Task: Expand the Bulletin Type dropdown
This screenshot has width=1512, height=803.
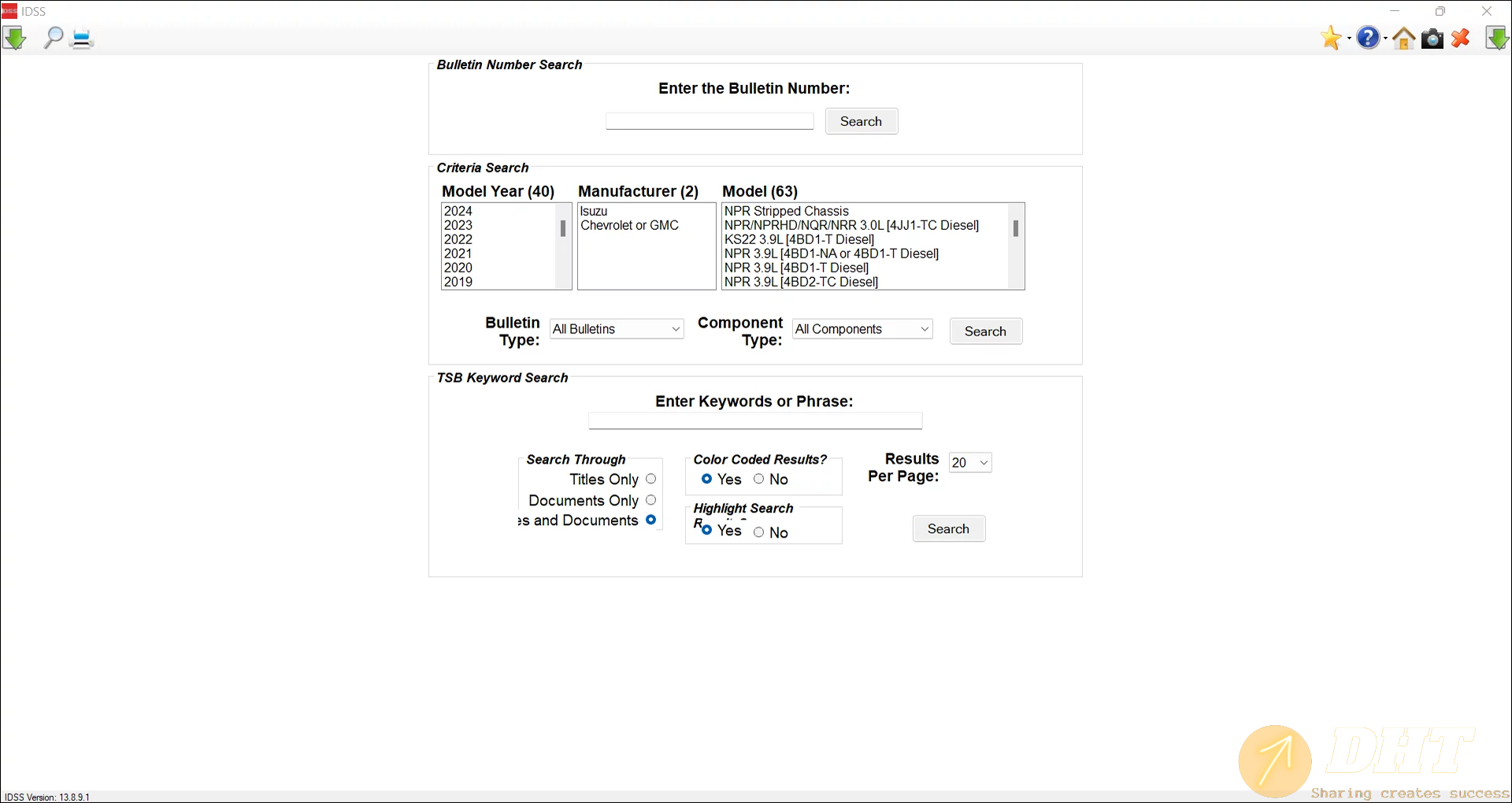Action: [x=617, y=329]
